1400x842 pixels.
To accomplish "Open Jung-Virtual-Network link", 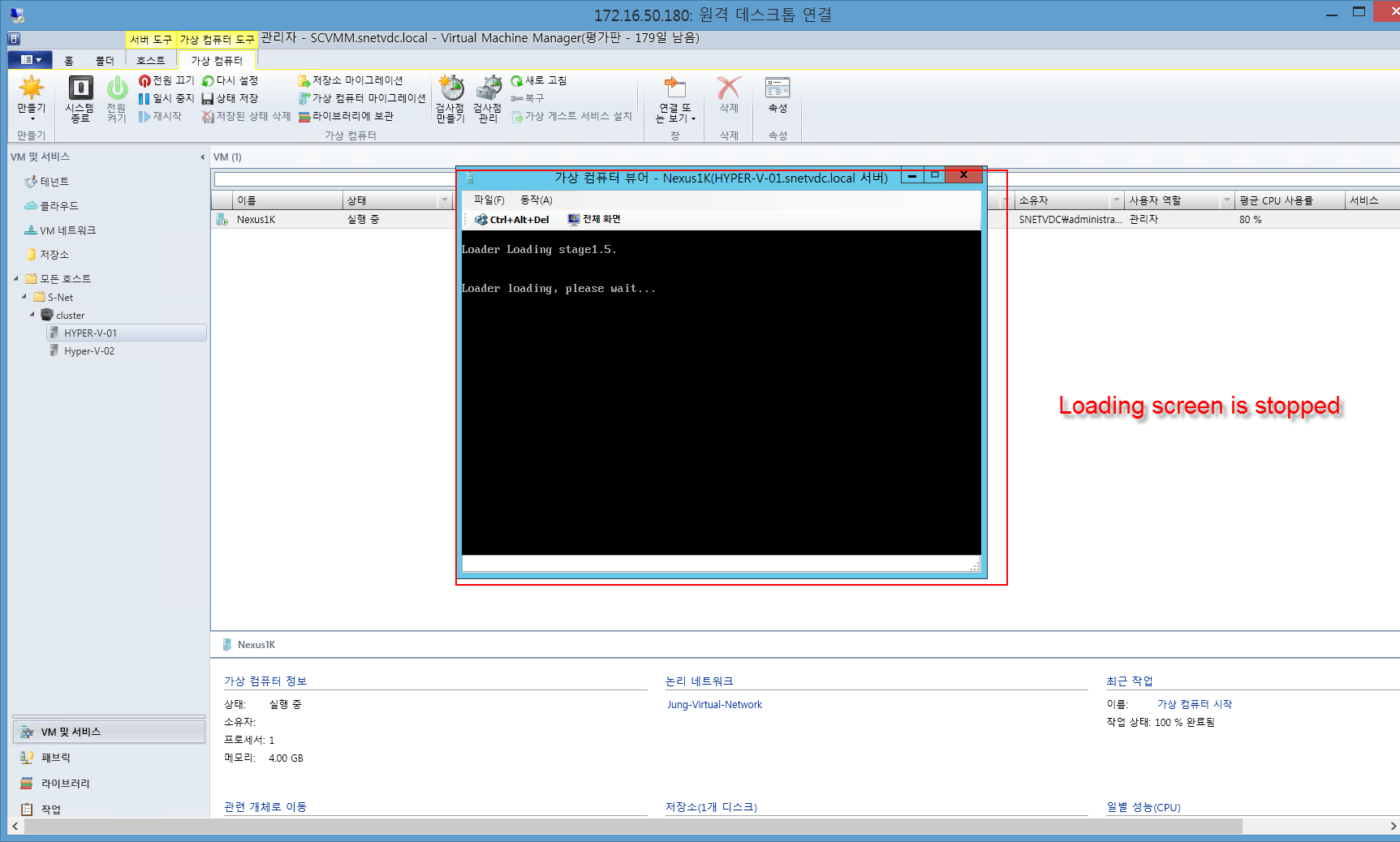I will click(714, 705).
